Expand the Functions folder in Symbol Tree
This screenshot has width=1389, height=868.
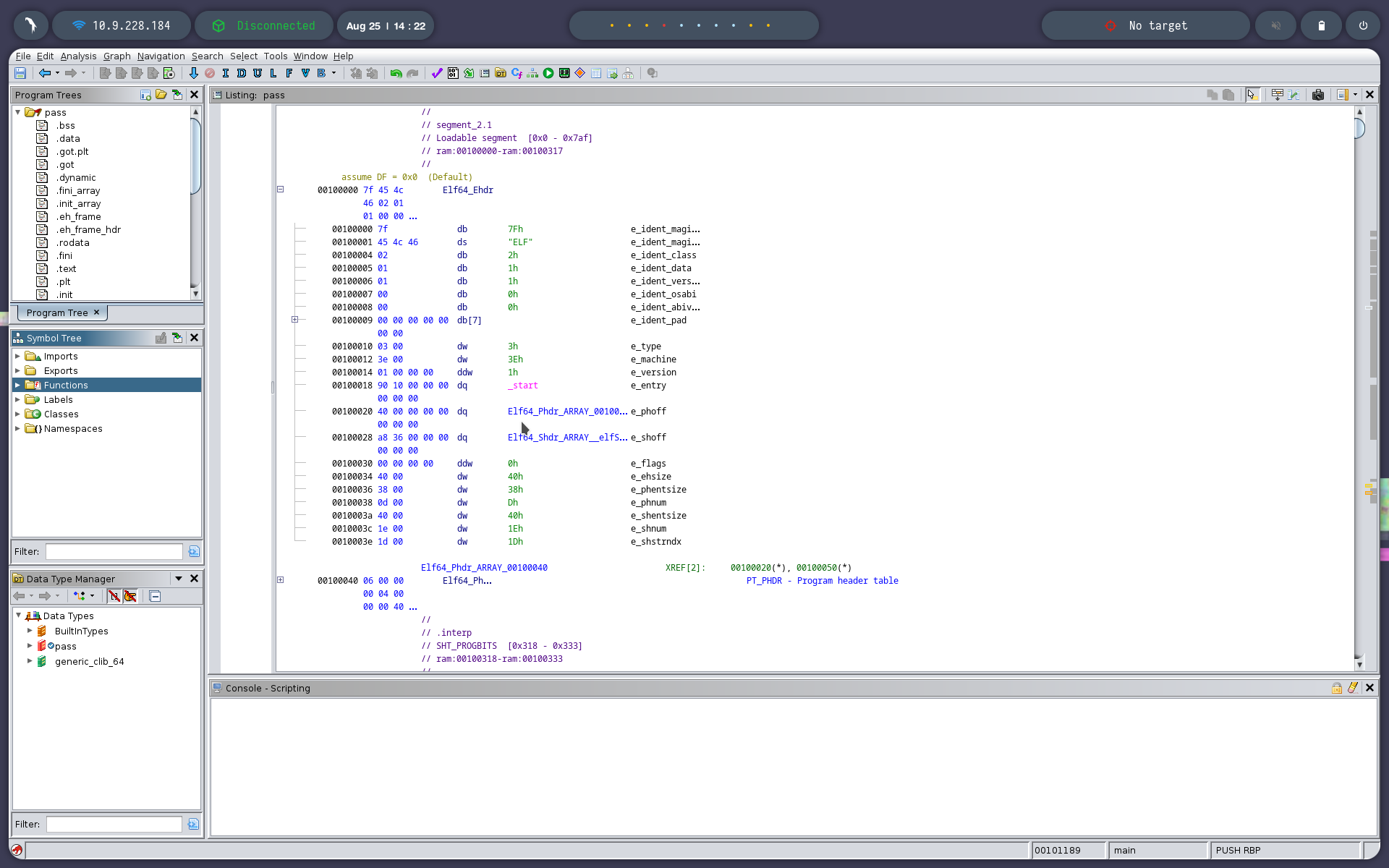[x=17, y=385]
